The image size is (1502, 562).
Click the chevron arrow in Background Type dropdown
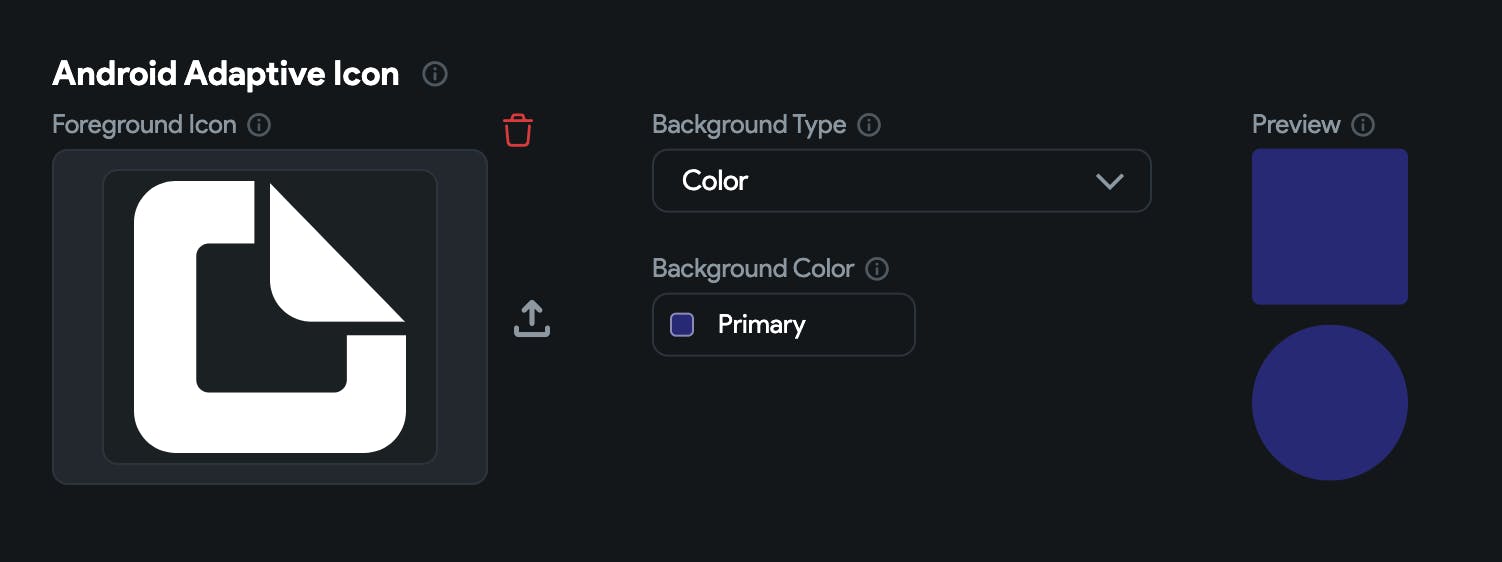pyautogui.click(x=1110, y=181)
